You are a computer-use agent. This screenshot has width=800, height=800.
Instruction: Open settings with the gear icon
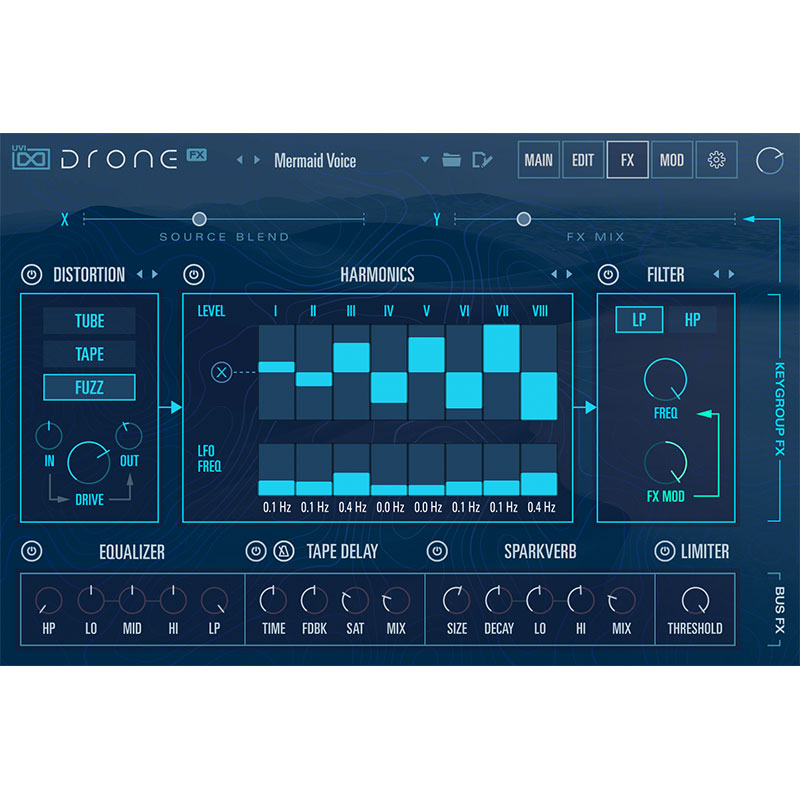pos(716,160)
